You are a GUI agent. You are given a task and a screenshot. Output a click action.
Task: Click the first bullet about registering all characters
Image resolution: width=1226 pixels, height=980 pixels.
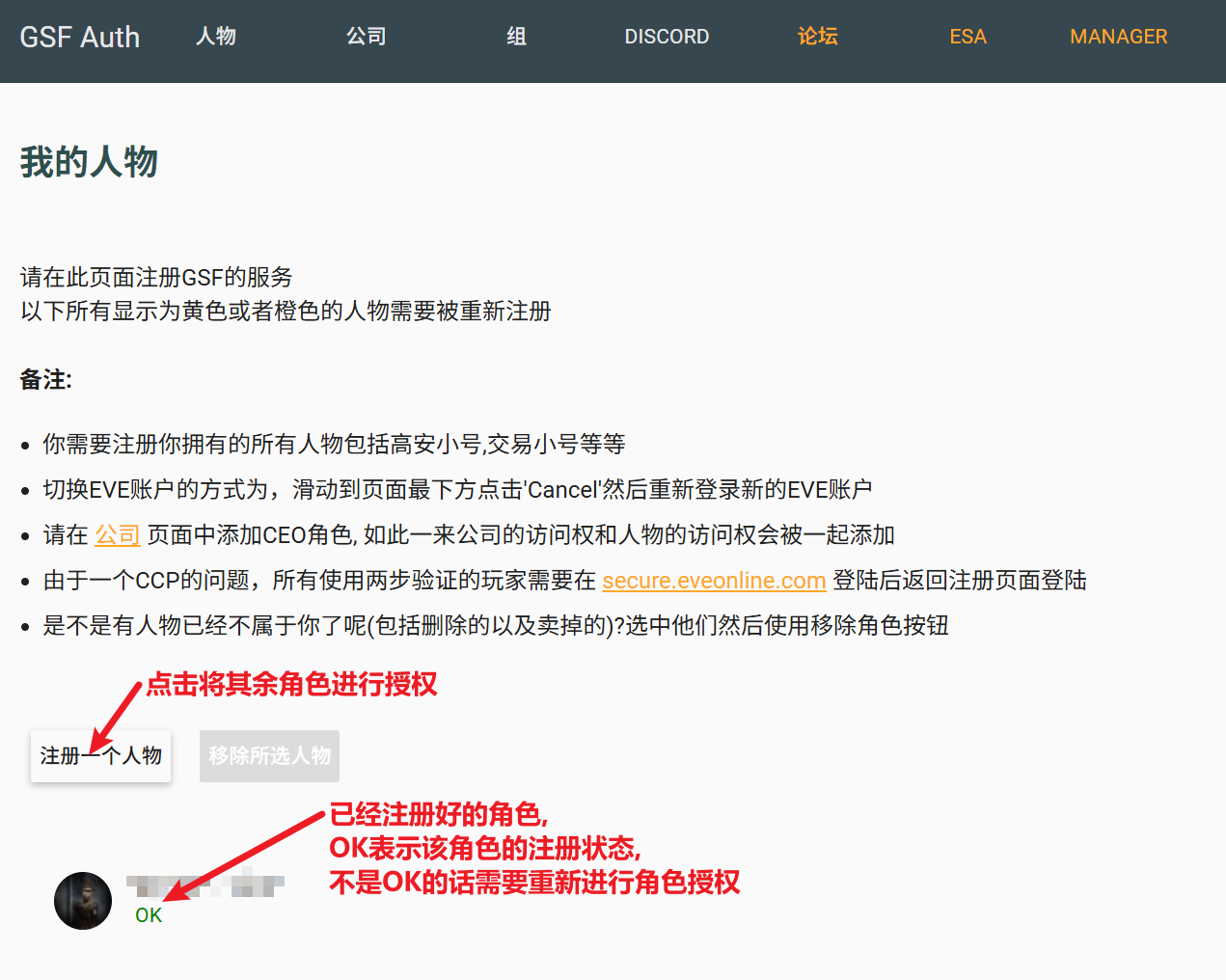[334, 445]
